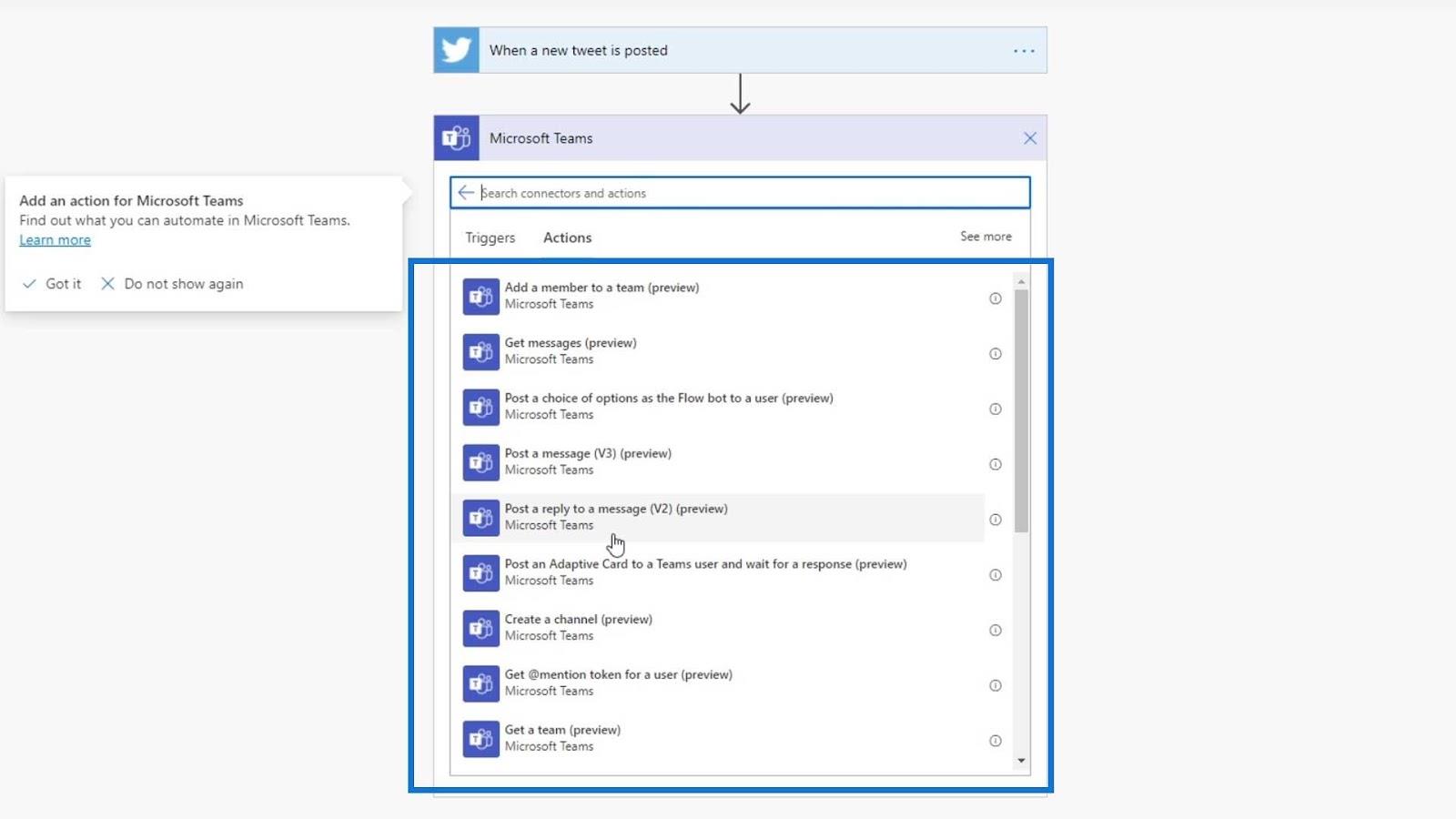The height and width of the screenshot is (819, 1456).
Task: Switch to the Triggers tab
Action: coord(490,238)
